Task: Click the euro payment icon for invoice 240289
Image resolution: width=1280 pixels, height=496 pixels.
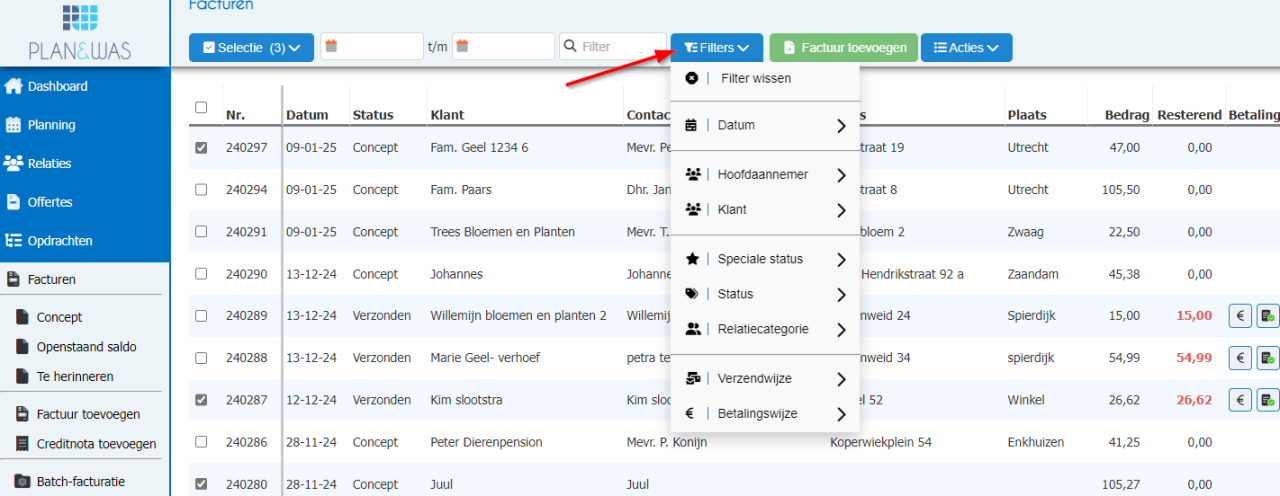Action: coord(1240,316)
